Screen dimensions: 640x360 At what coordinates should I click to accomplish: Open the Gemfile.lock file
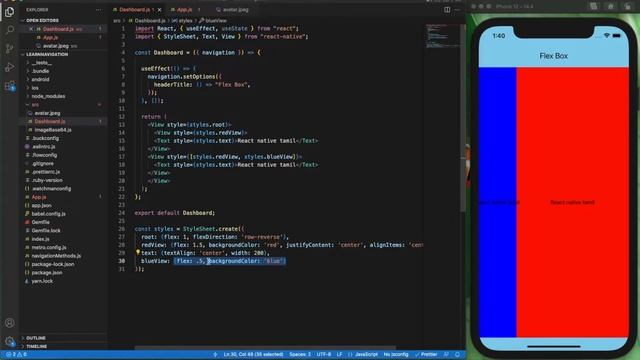(x=46, y=231)
